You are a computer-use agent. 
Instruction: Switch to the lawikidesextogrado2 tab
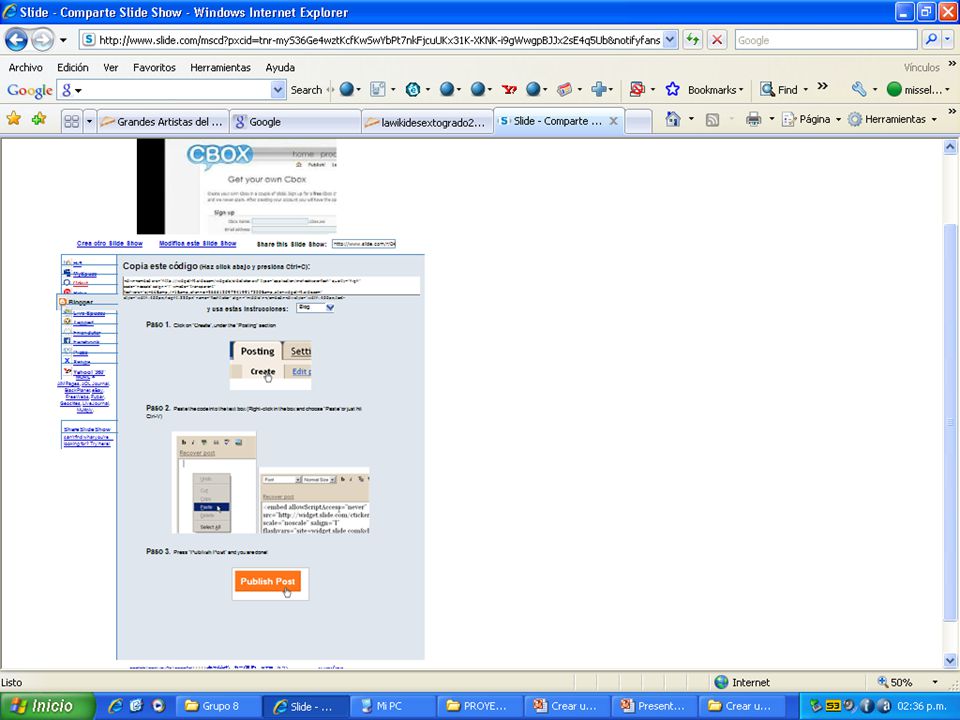point(427,122)
